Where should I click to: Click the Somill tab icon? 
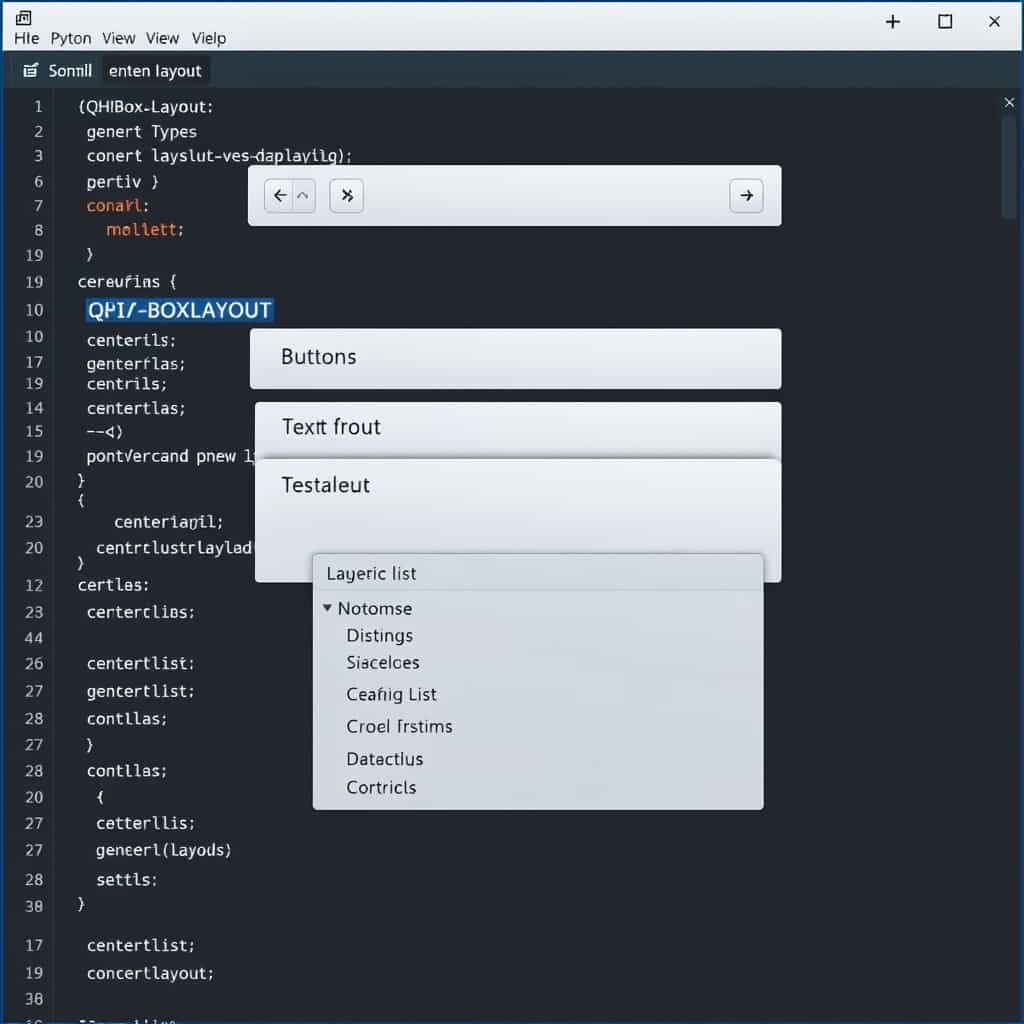(30, 71)
